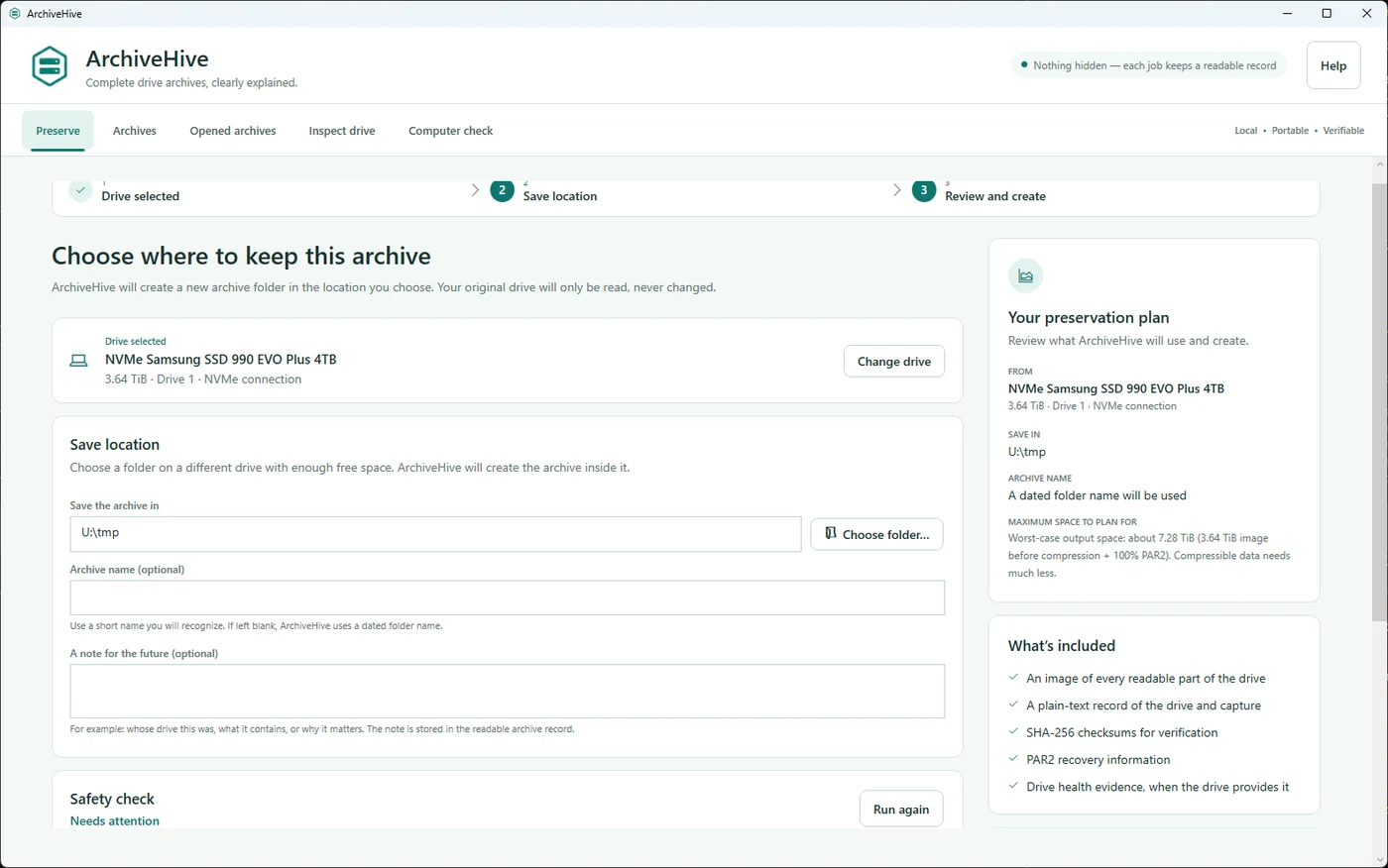Switch to the Computer check tab
The image size is (1388, 868).
pos(450,131)
